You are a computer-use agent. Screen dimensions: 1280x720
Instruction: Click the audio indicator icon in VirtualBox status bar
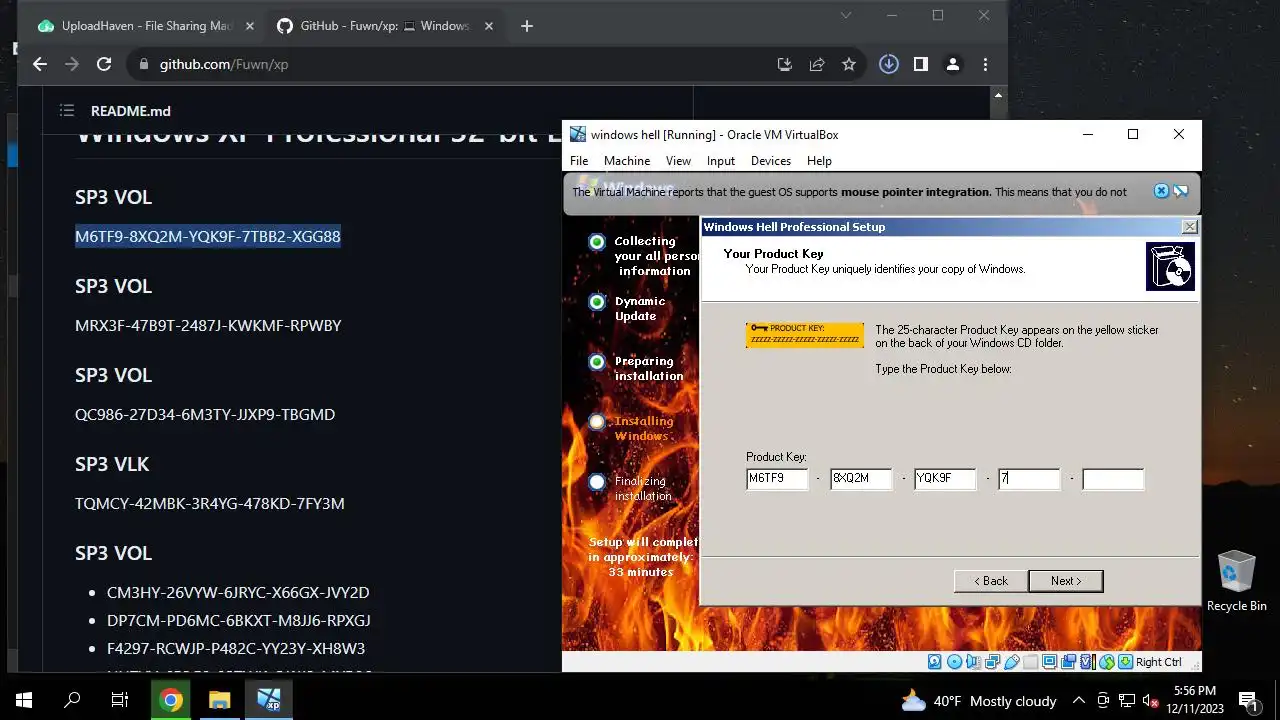(x=973, y=662)
